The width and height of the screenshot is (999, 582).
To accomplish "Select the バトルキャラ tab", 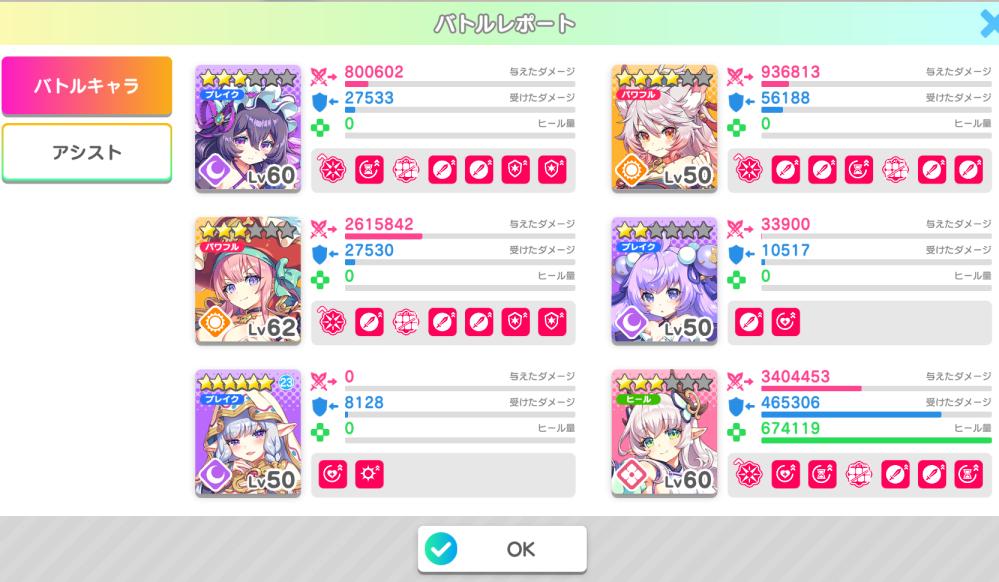I will 87,85.
